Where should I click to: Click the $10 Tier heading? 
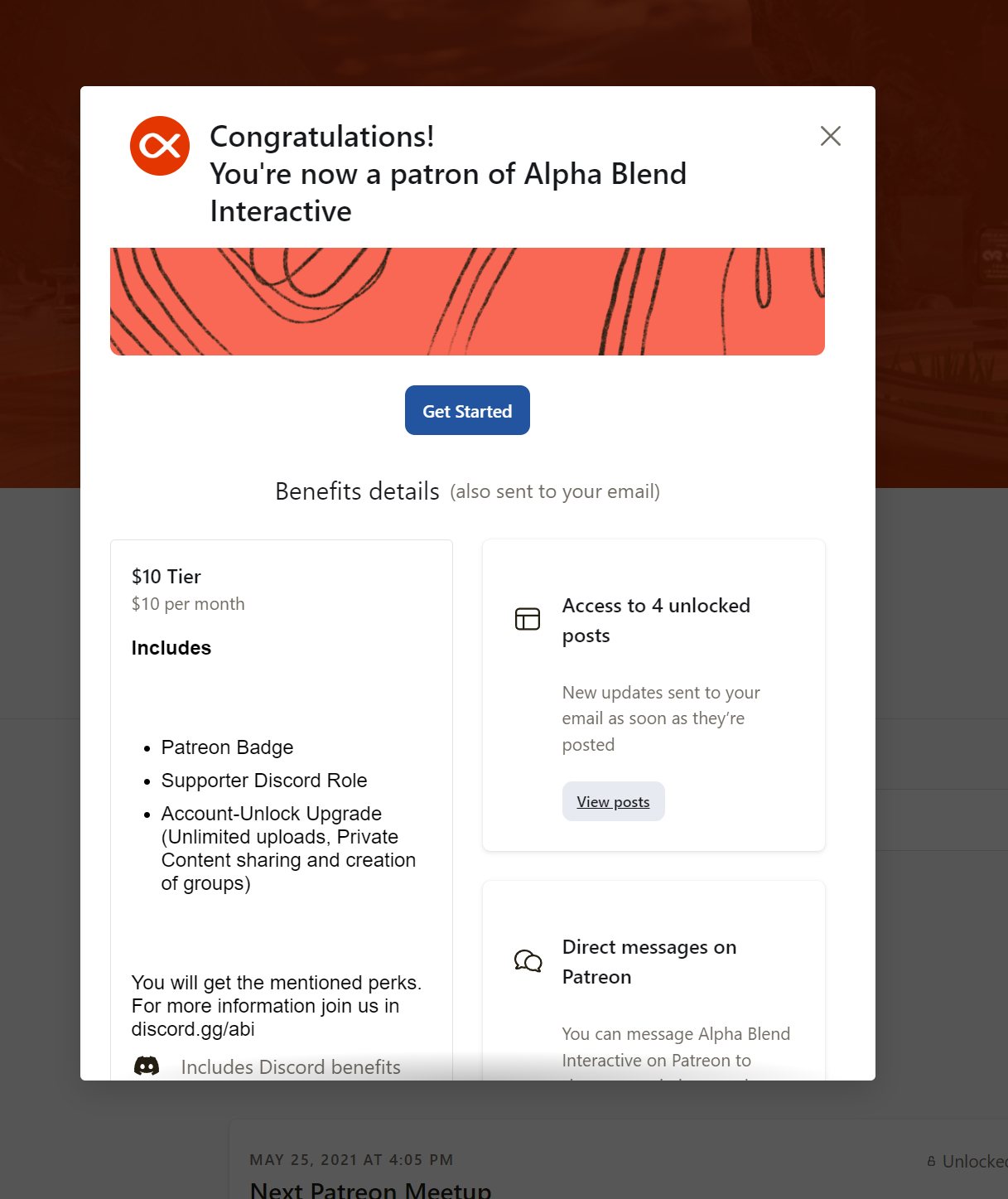pos(166,577)
